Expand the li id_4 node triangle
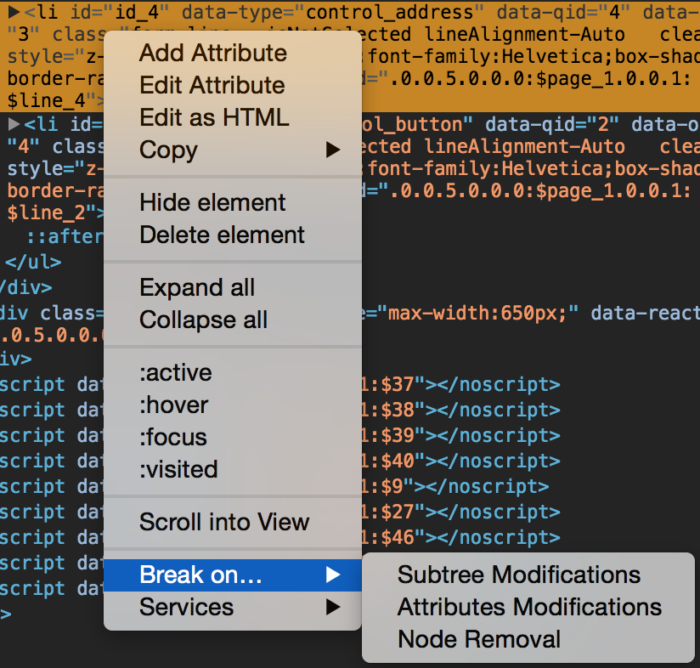 pos(15,13)
